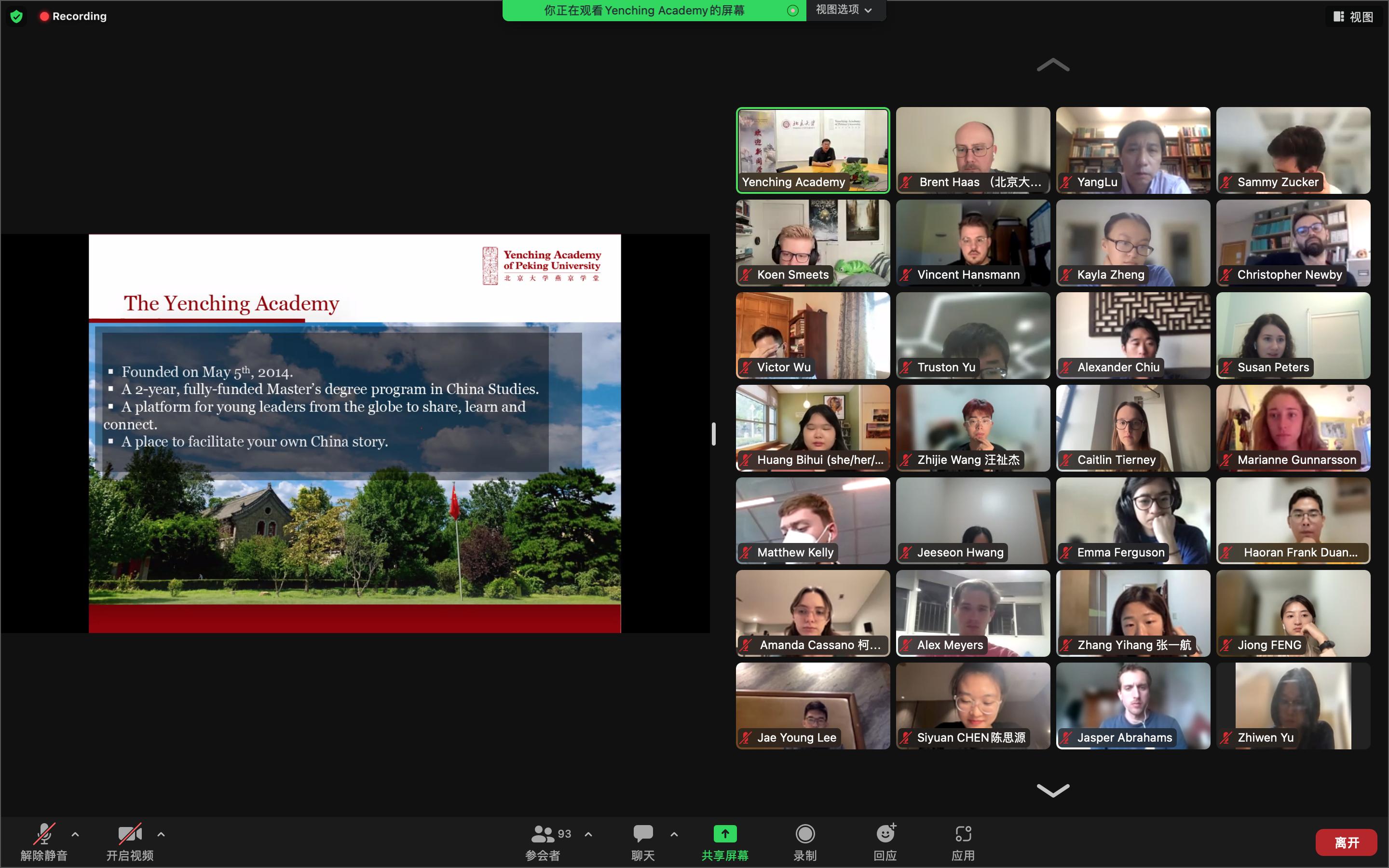Click the record circle icon

804,834
